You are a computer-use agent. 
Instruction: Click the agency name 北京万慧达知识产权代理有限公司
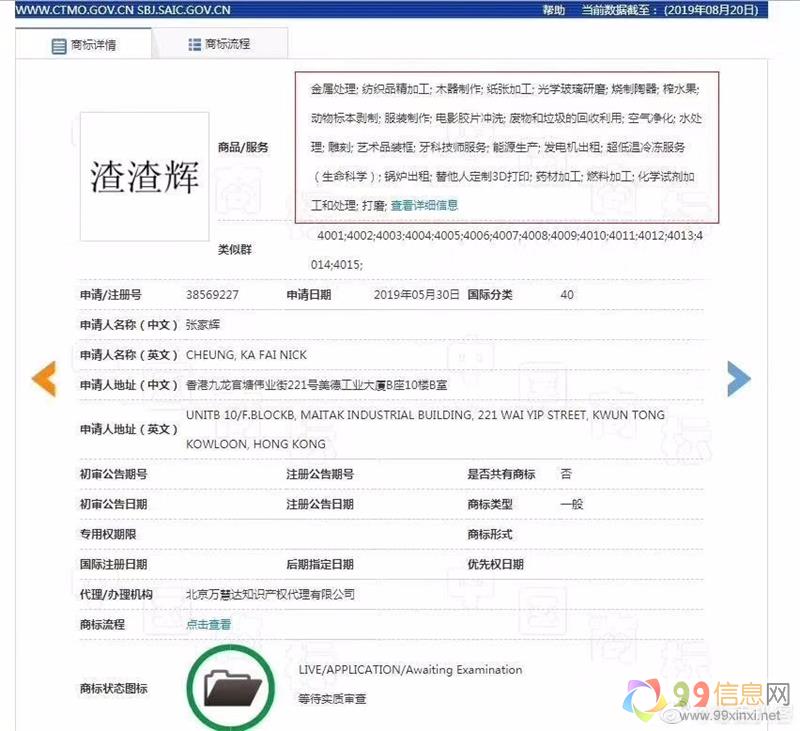point(270,594)
